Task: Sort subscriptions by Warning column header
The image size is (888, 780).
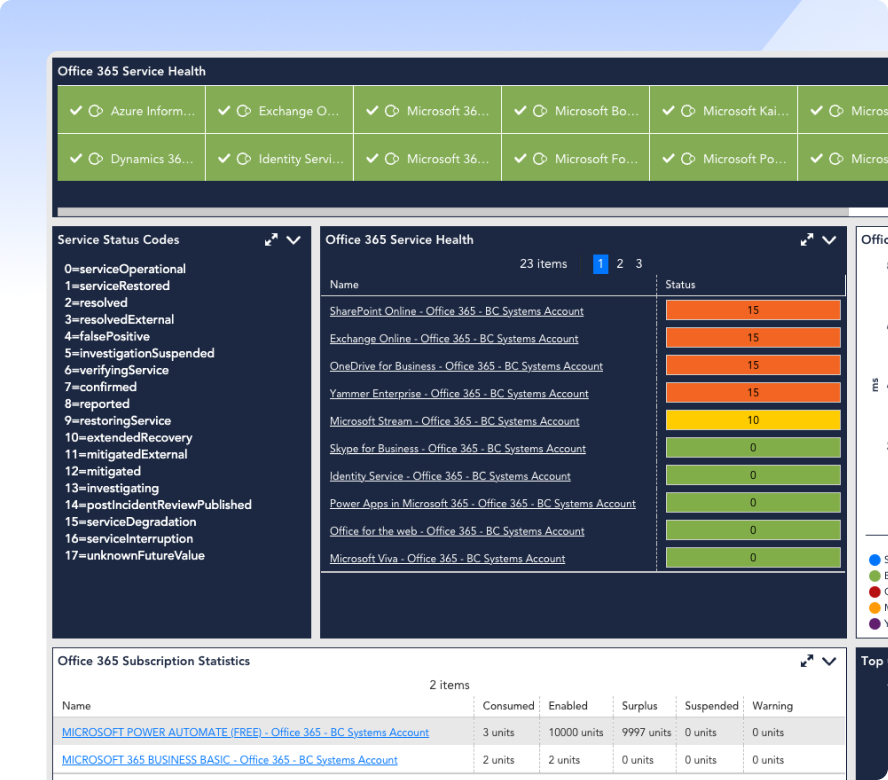Action: pos(772,706)
